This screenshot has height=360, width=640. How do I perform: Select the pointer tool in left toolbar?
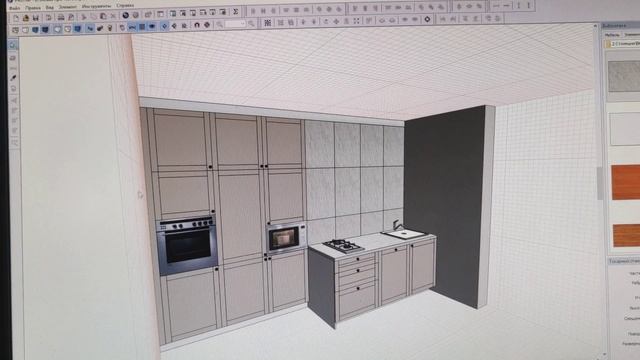tap(13, 45)
